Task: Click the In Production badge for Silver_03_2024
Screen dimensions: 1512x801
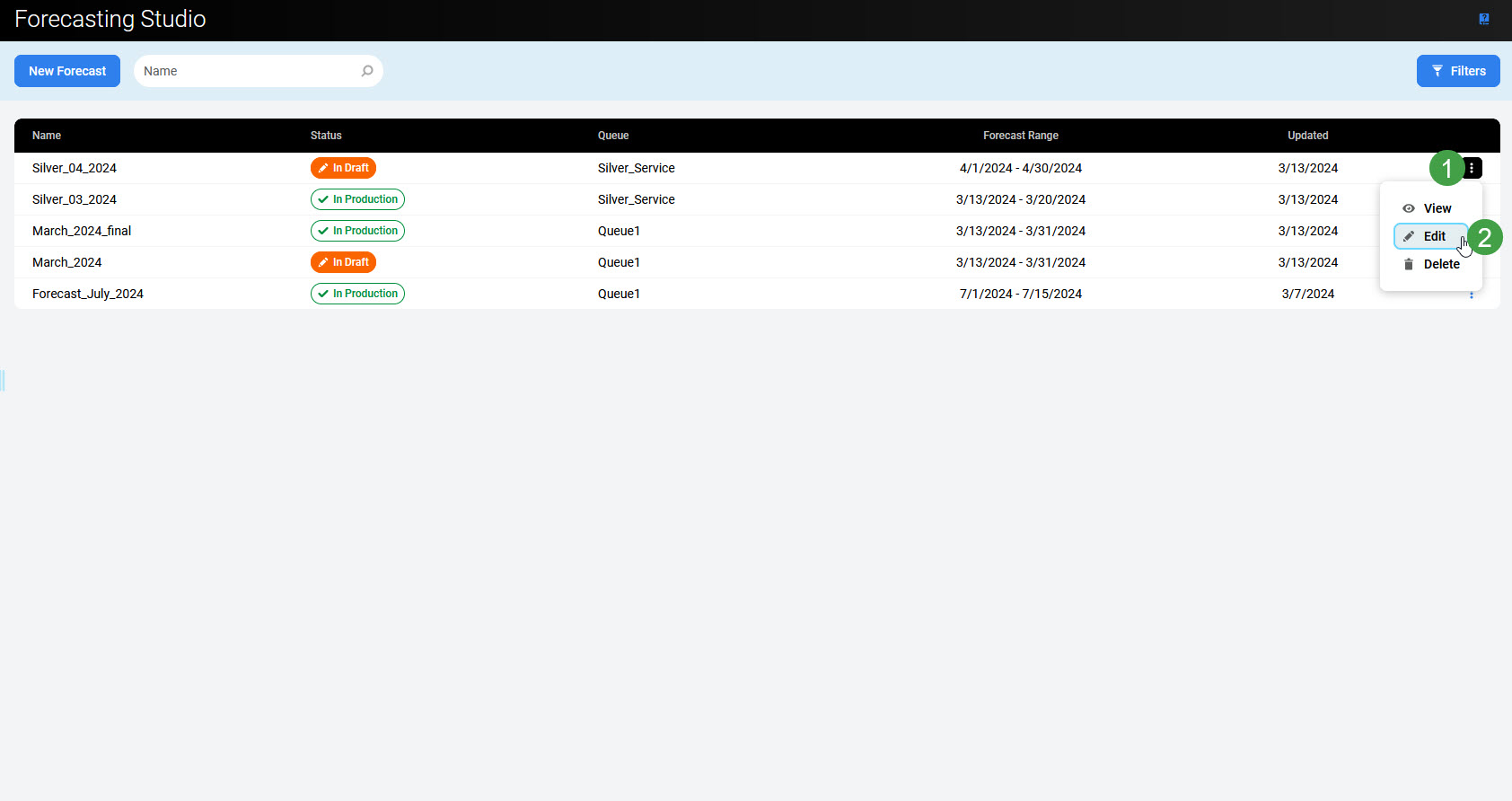Action: point(357,199)
